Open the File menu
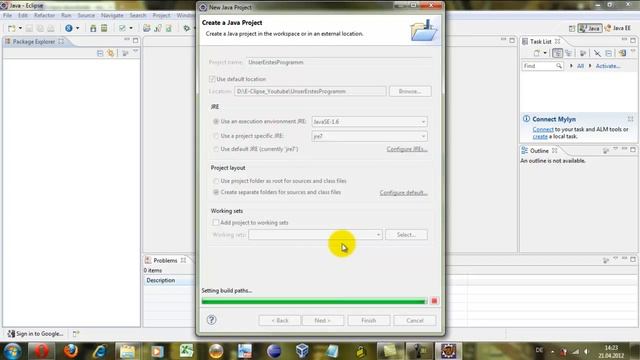 click(x=7, y=15)
